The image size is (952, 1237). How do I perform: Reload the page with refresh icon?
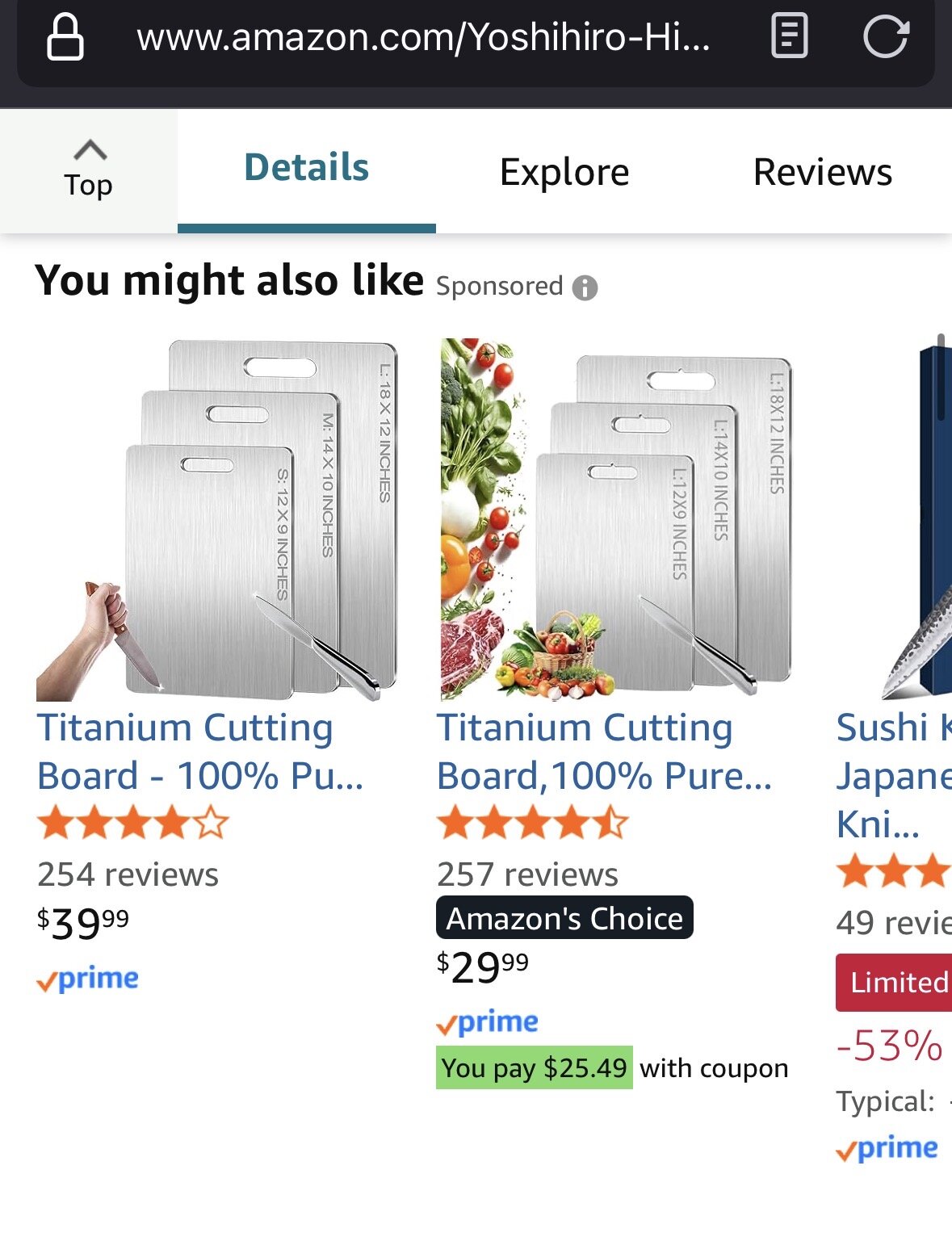tap(886, 38)
